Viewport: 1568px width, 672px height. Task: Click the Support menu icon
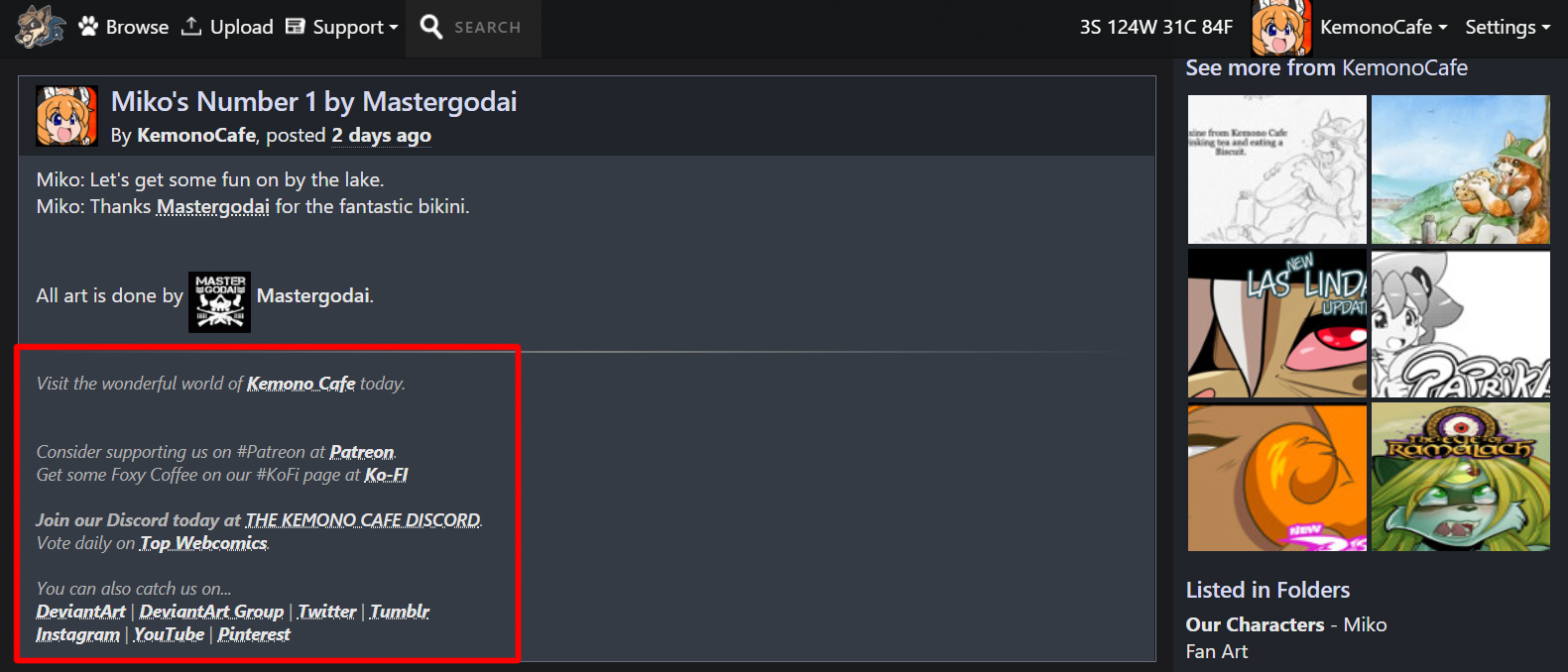pyautogui.click(x=296, y=27)
